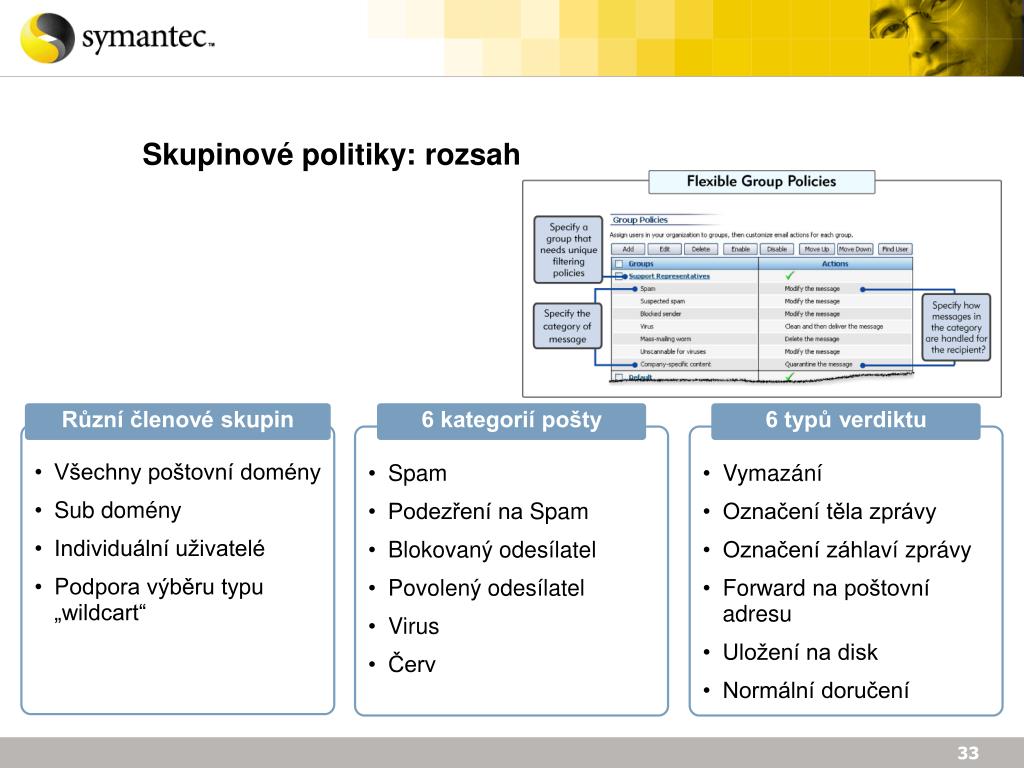This screenshot has height=768, width=1024.
Task: Click the slide number 33
Action: click(968, 752)
